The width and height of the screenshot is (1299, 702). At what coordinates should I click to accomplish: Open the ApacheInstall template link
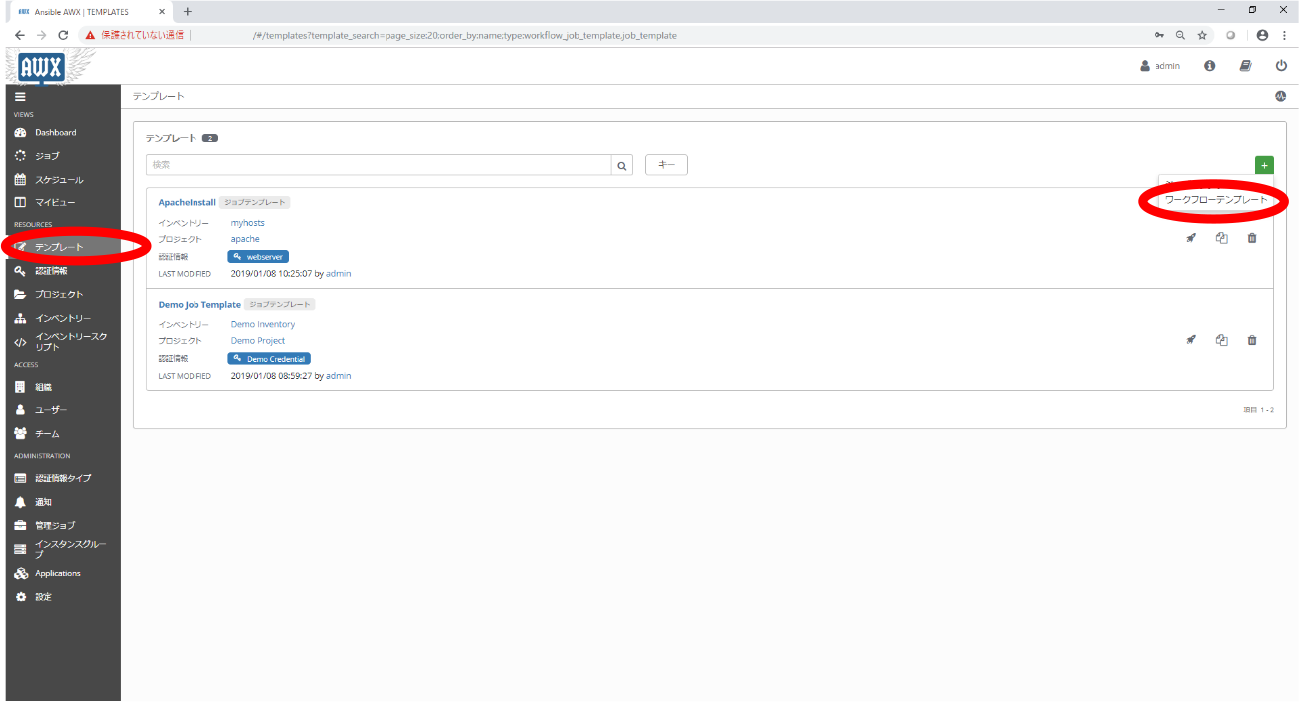coord(187,202)
